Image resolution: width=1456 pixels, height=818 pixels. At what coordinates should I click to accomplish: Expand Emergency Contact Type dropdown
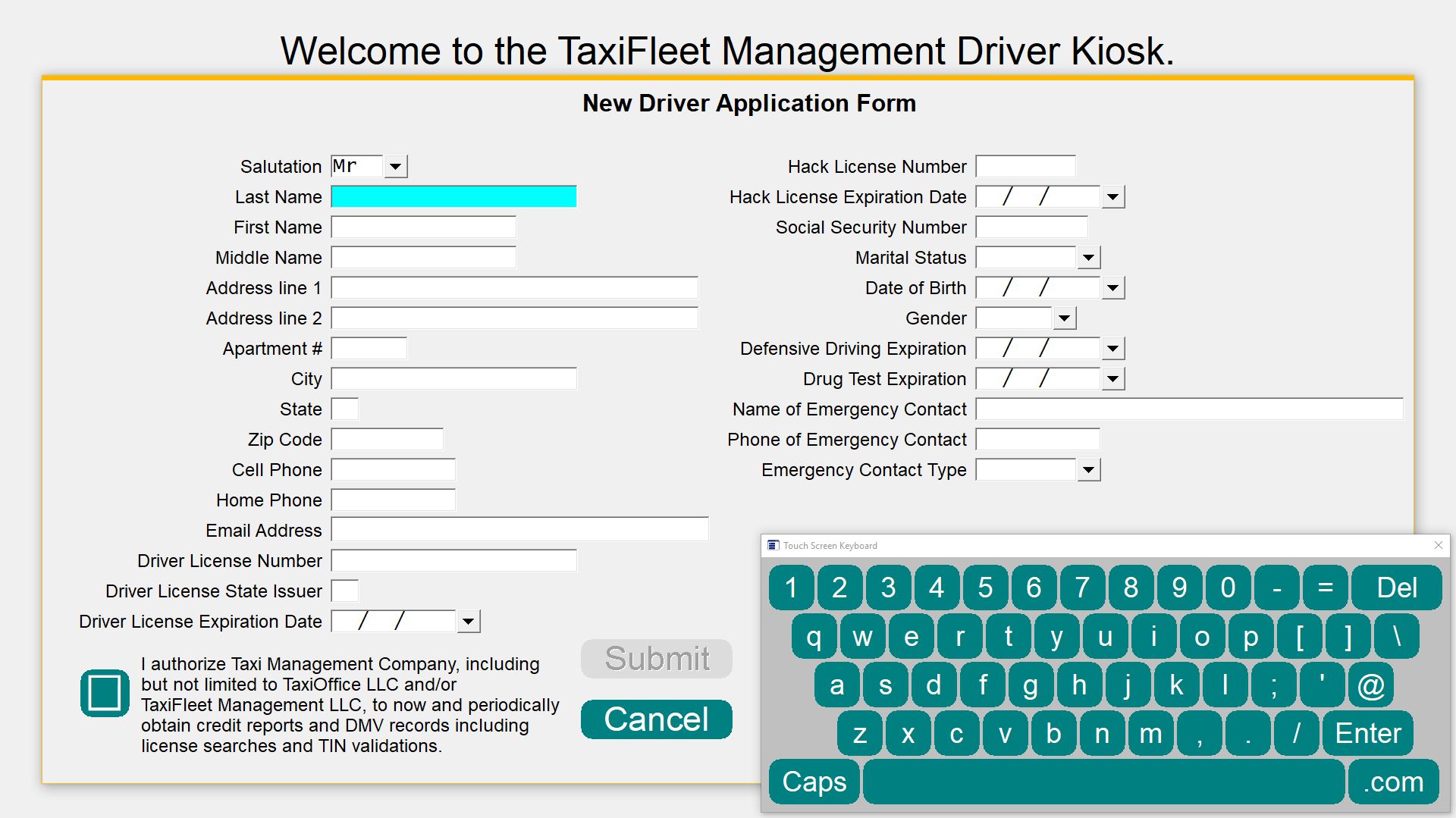[x=1088, y=470]
